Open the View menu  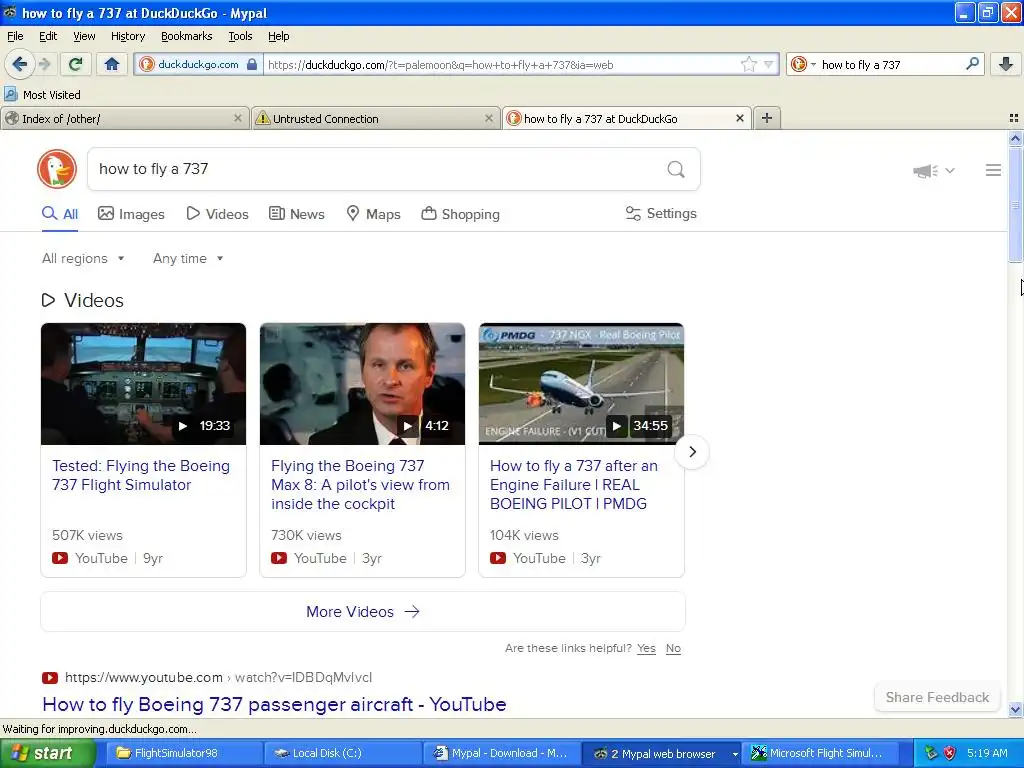(84, 36)
